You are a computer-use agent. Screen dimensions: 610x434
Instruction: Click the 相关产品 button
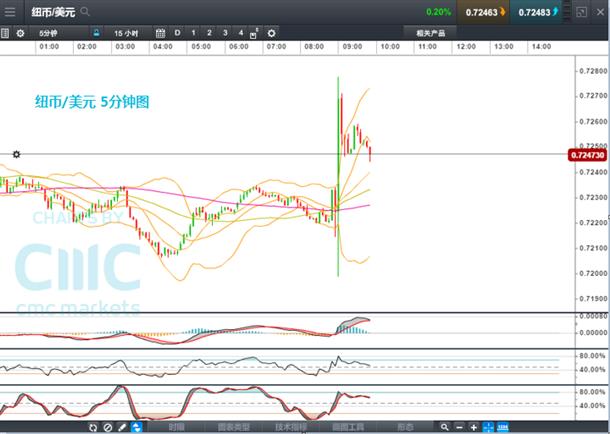click(x=430, y=33)
